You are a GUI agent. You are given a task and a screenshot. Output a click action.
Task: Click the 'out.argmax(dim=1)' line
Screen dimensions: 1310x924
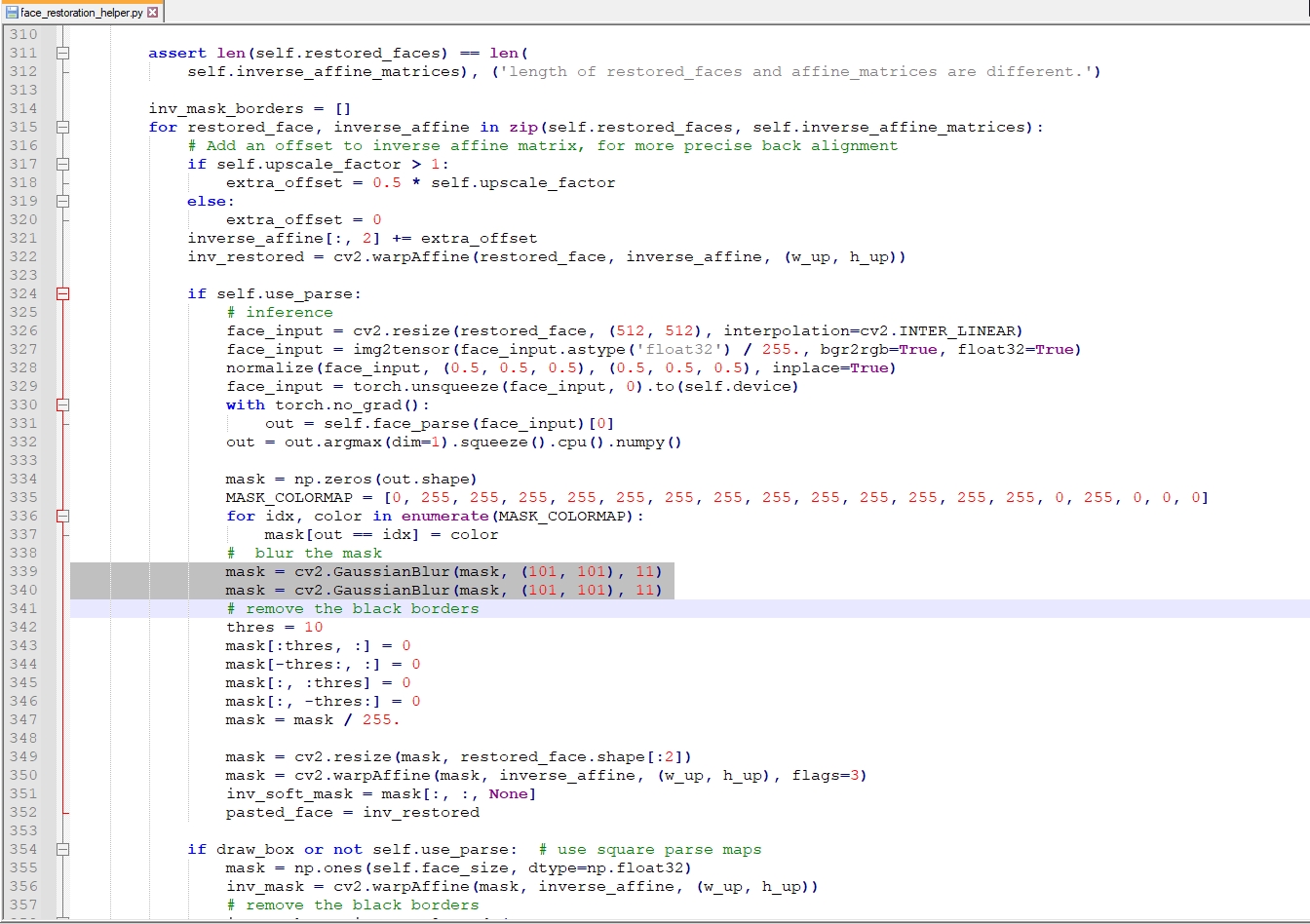pyautogui.click(x=454, y=443)
